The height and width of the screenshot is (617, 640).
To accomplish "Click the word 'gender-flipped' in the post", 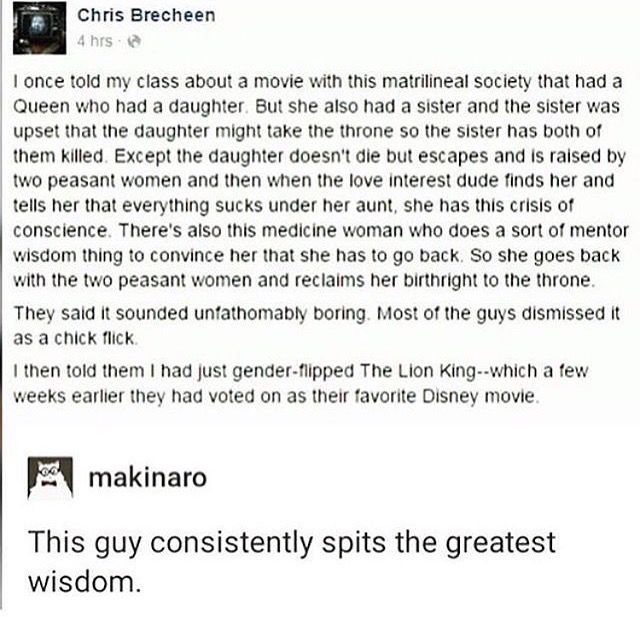I will [x=293, y=371].
